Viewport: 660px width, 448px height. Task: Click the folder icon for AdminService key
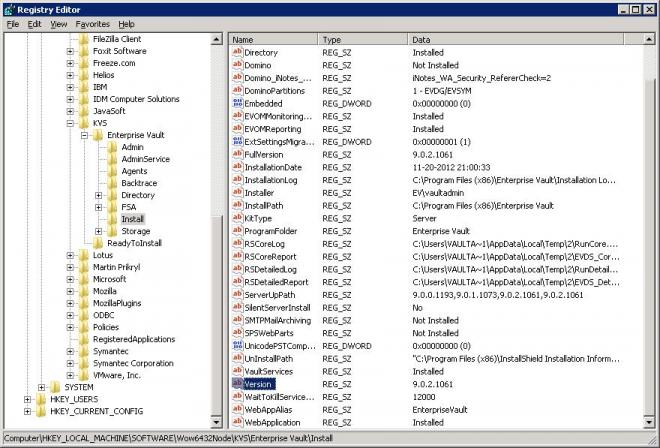[x=112, y=159]
